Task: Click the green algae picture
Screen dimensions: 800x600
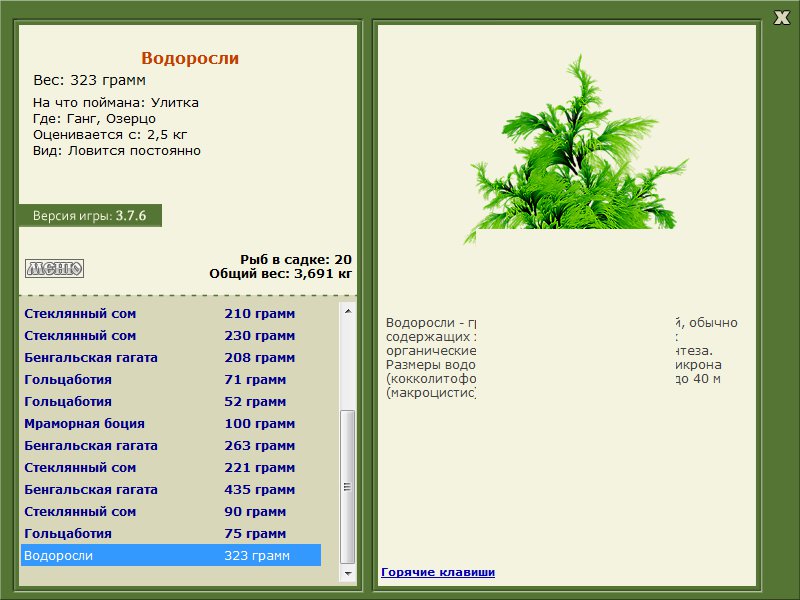Action: tap(576, 148)
